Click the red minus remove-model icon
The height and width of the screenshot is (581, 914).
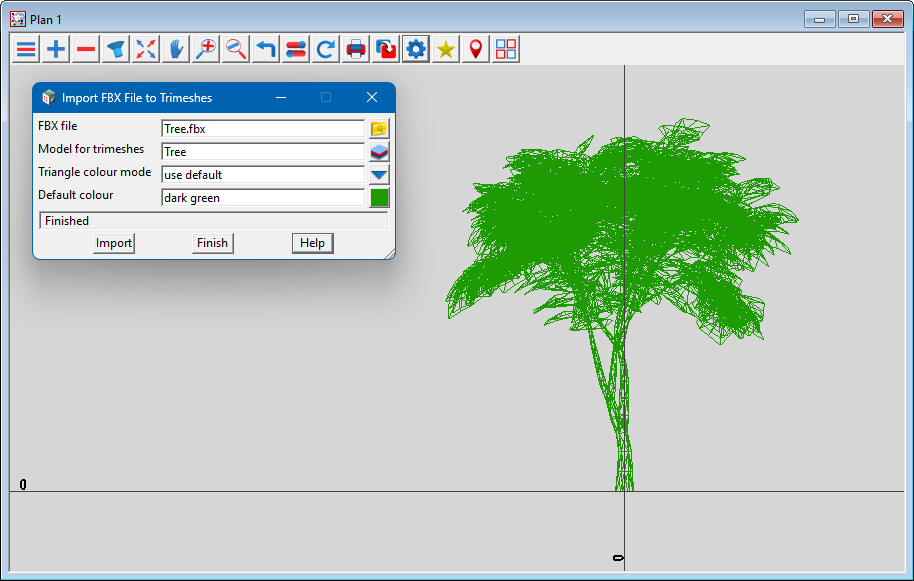pyautogui.click(x=86, y=49)
